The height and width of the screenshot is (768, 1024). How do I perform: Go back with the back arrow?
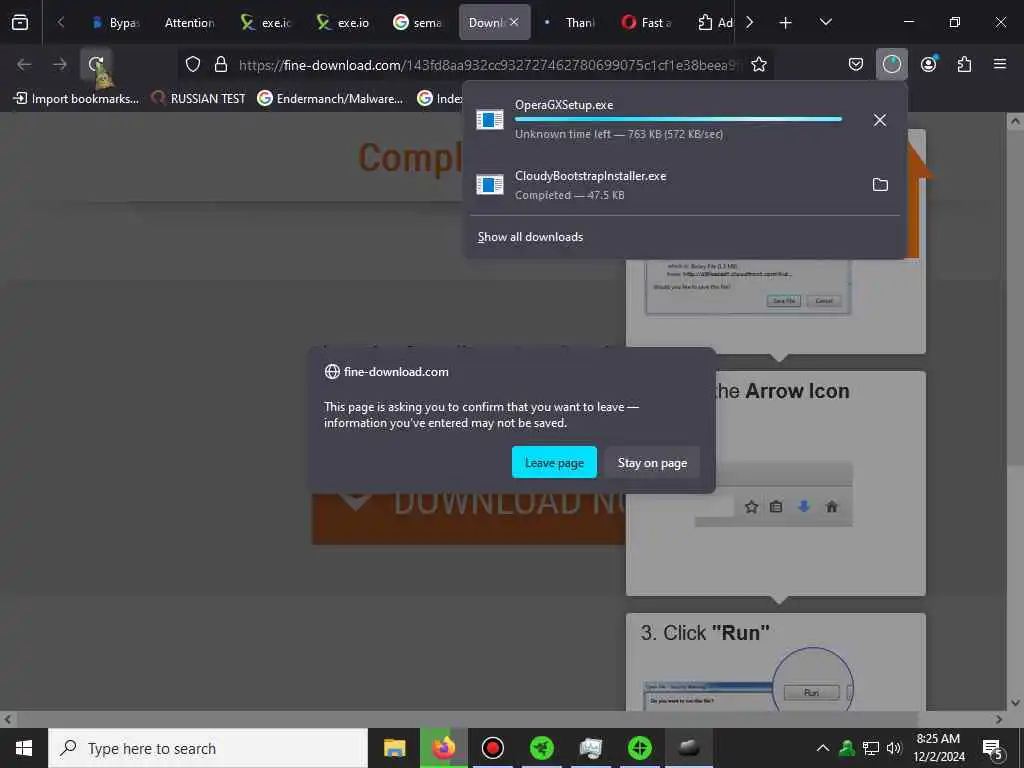click(24, 64)
